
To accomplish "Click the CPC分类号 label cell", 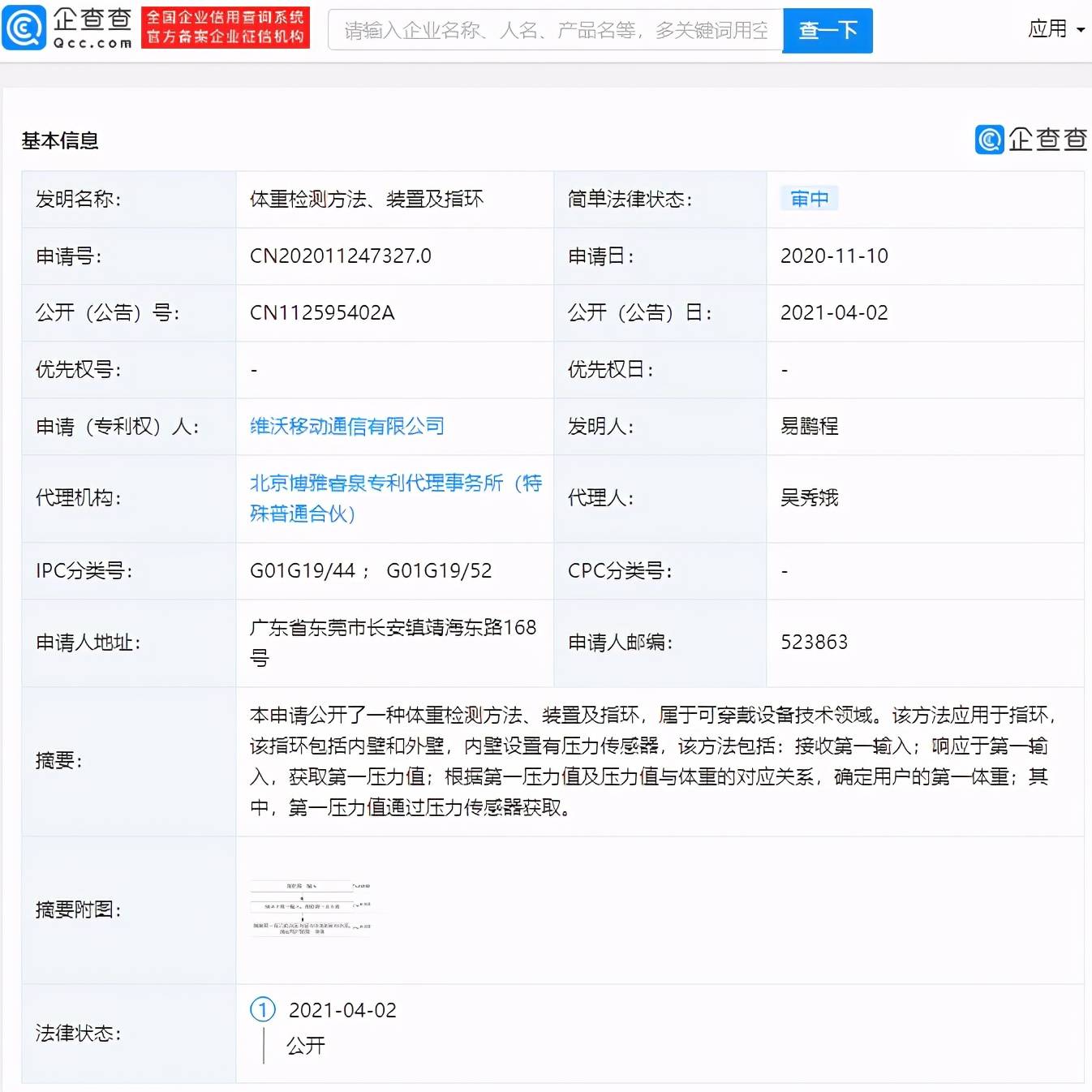I will [x=660, y=570].
